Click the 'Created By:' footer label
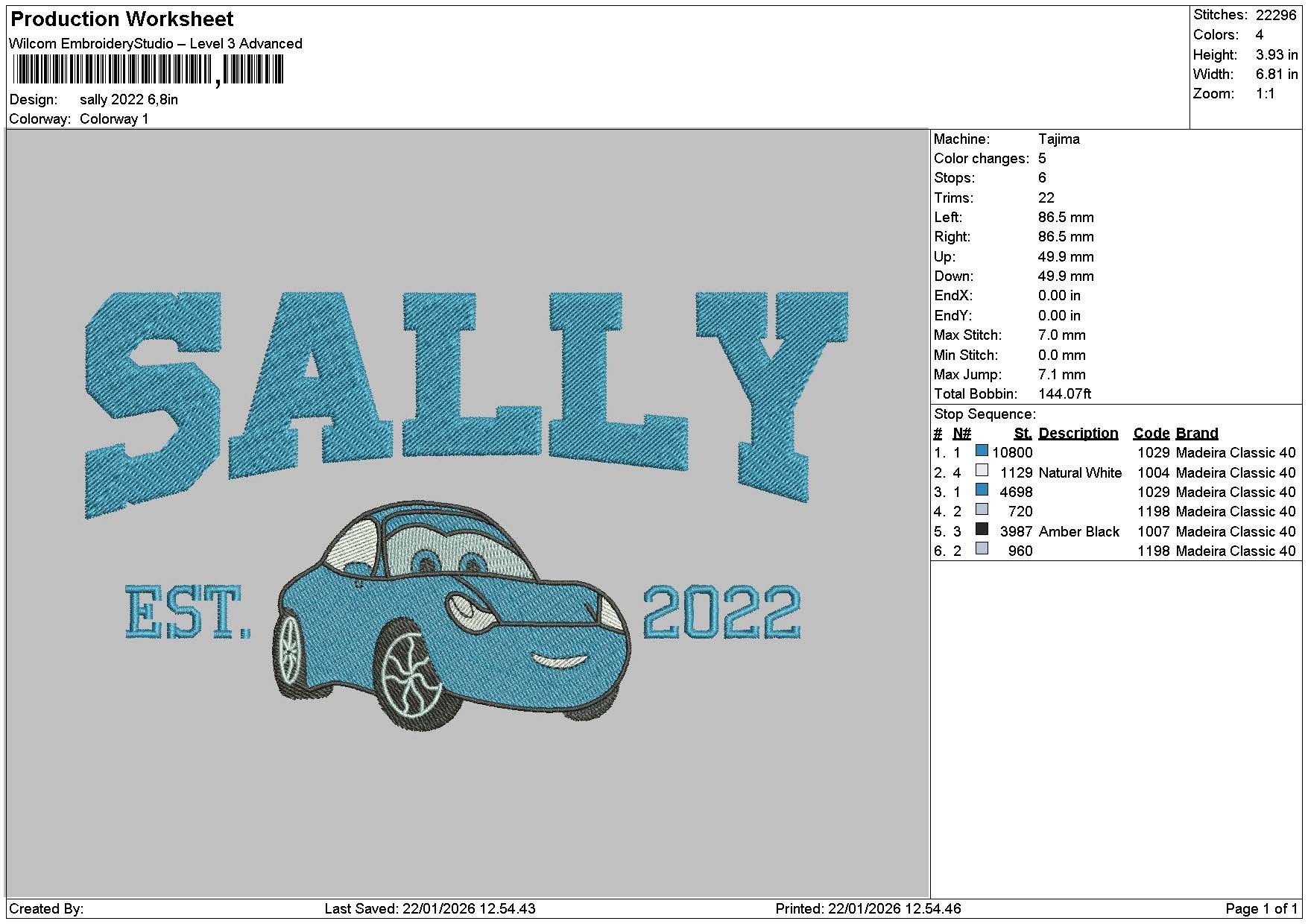 [46, 909]
